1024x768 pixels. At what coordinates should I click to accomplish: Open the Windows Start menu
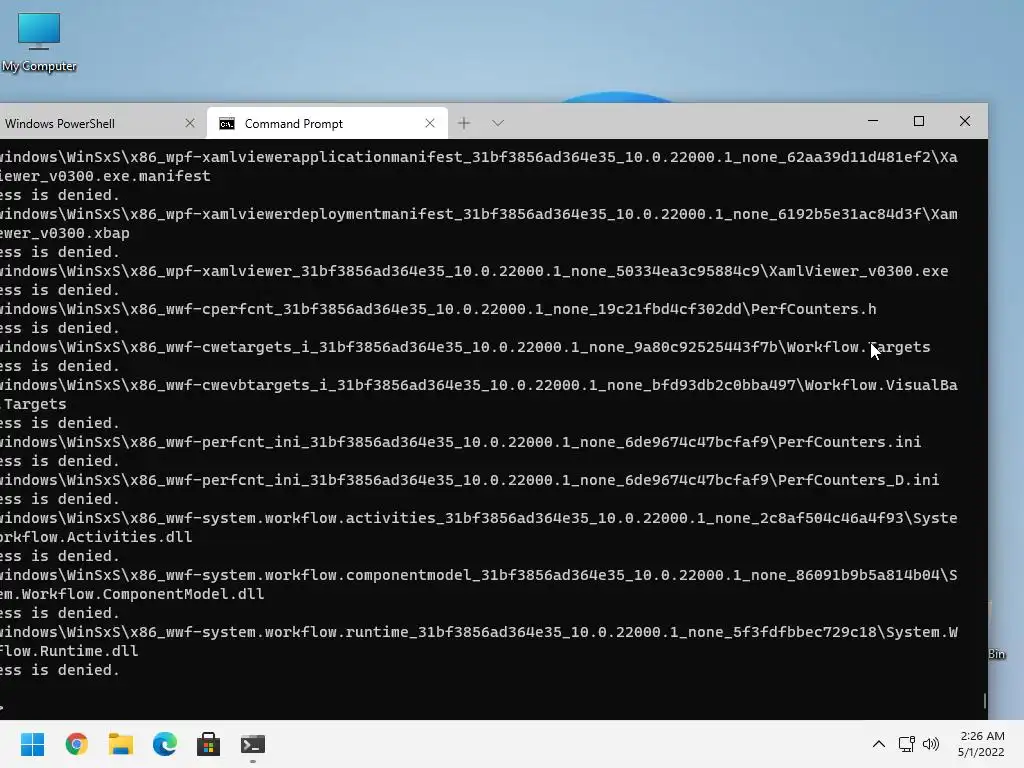coord(32,744)
